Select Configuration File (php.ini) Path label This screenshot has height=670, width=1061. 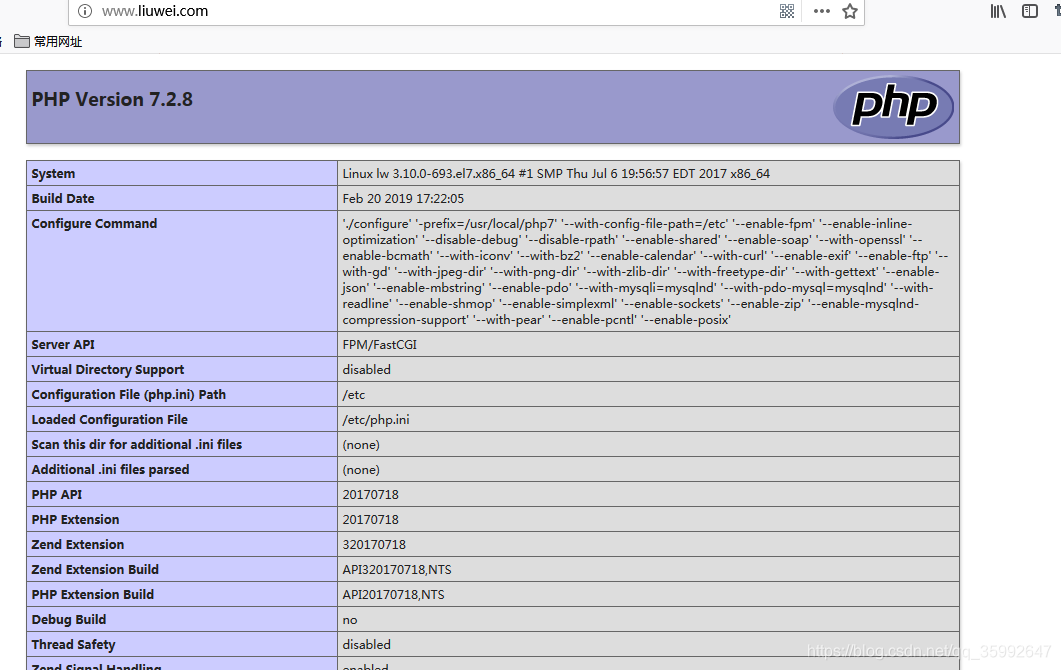click(129, 395)
